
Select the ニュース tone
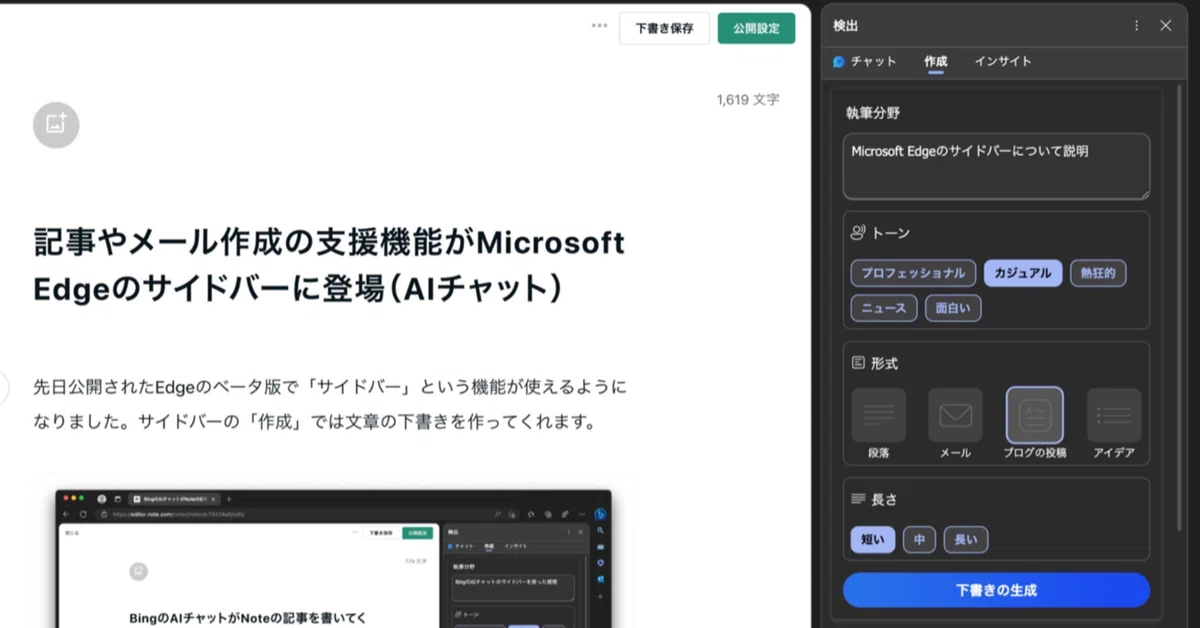[884, 308]
